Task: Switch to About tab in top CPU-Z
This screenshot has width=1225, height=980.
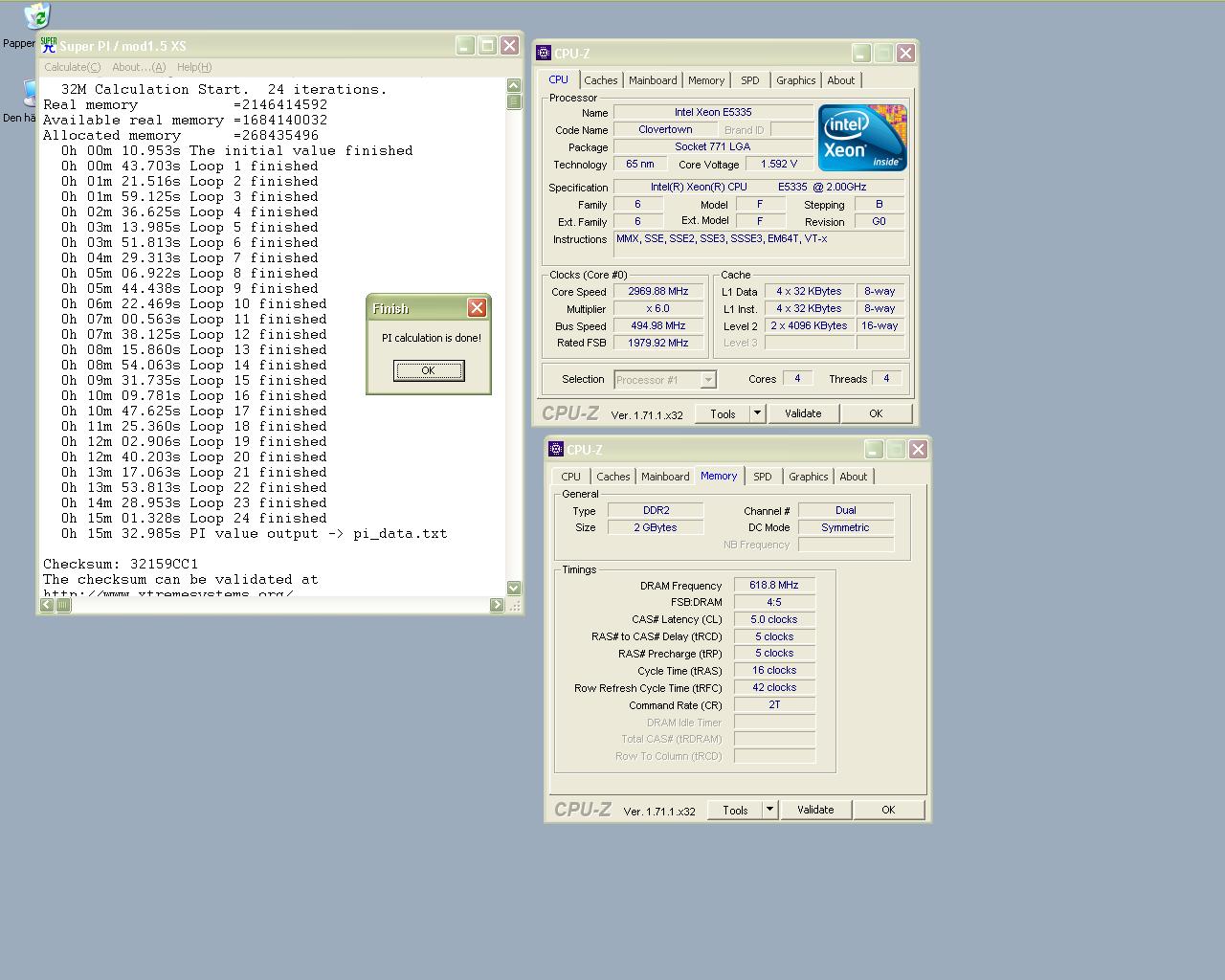Action: pyautogui.click(x=841, y=80)
